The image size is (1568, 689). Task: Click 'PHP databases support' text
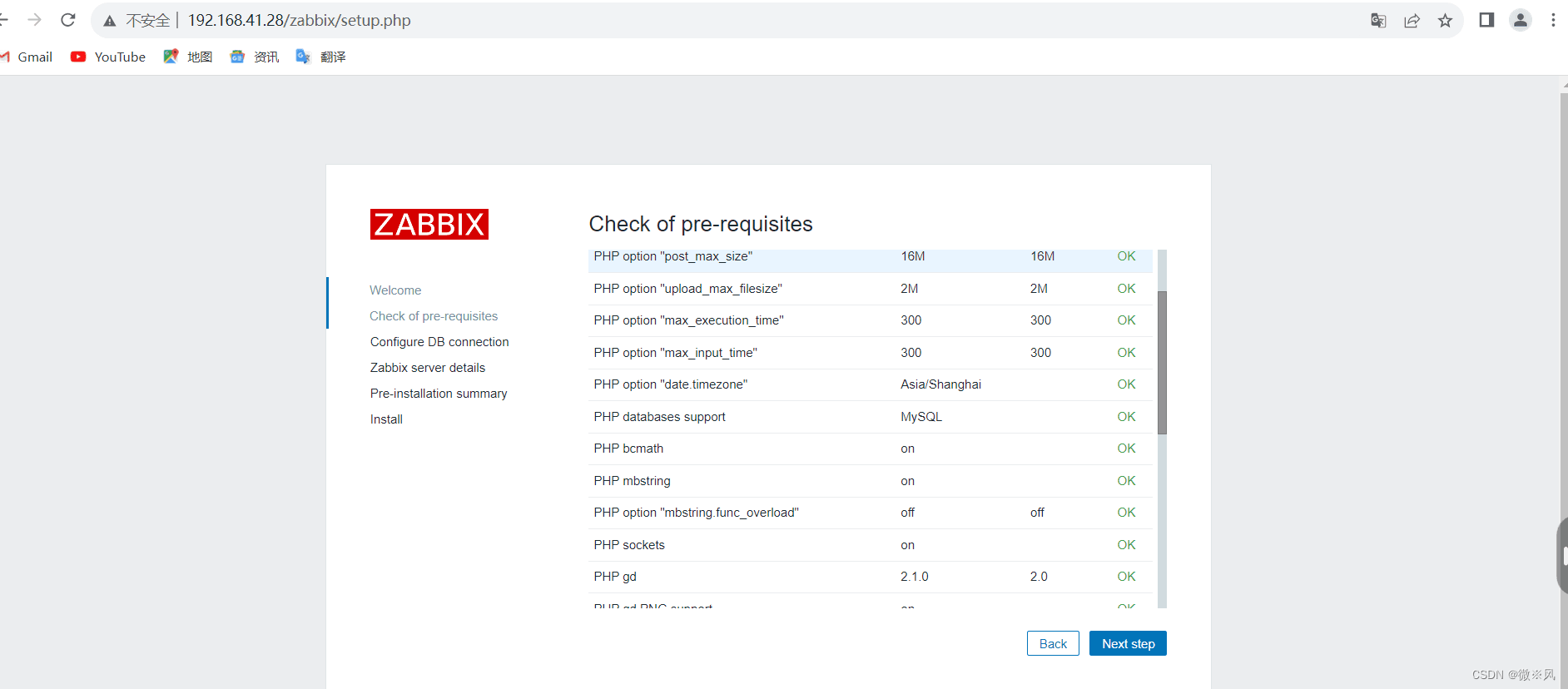660,417
